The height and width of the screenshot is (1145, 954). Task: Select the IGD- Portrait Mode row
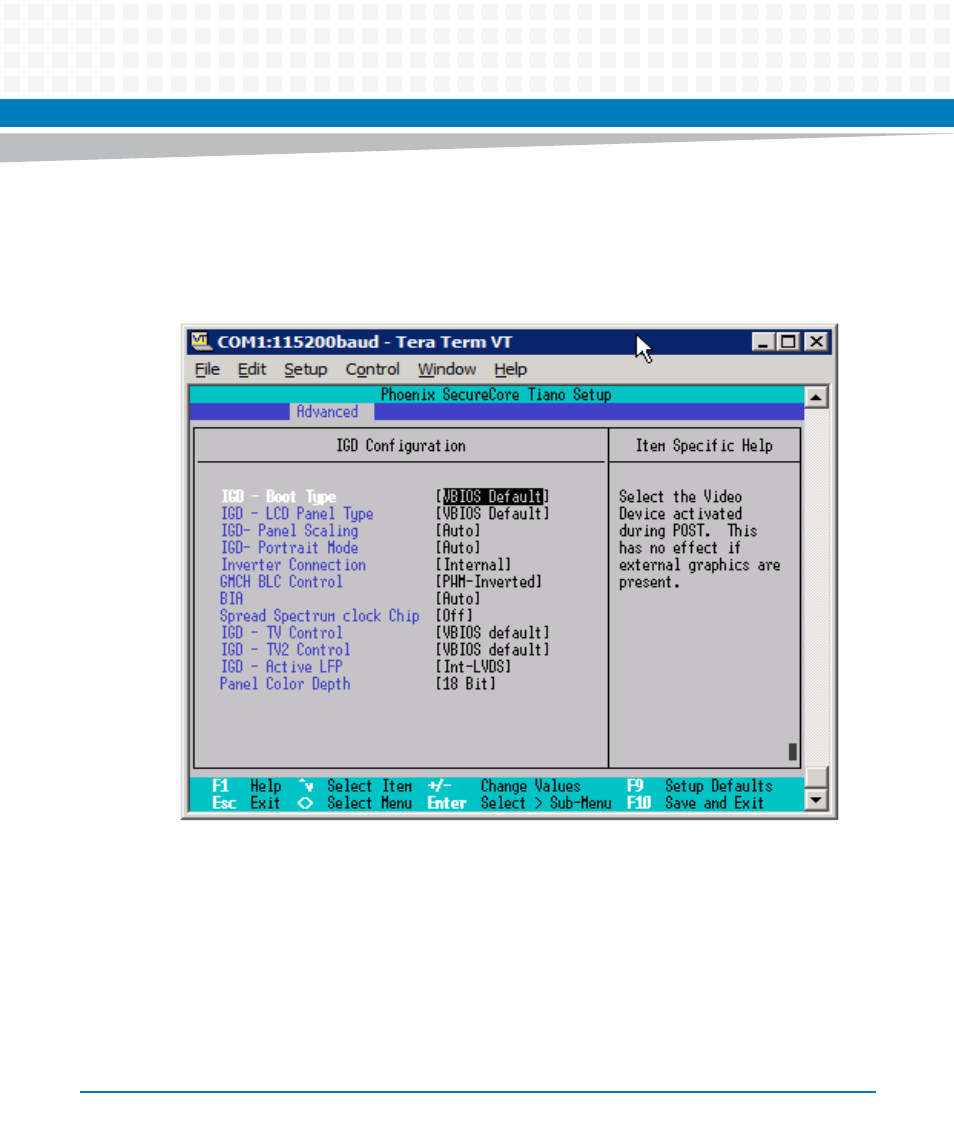350,548
